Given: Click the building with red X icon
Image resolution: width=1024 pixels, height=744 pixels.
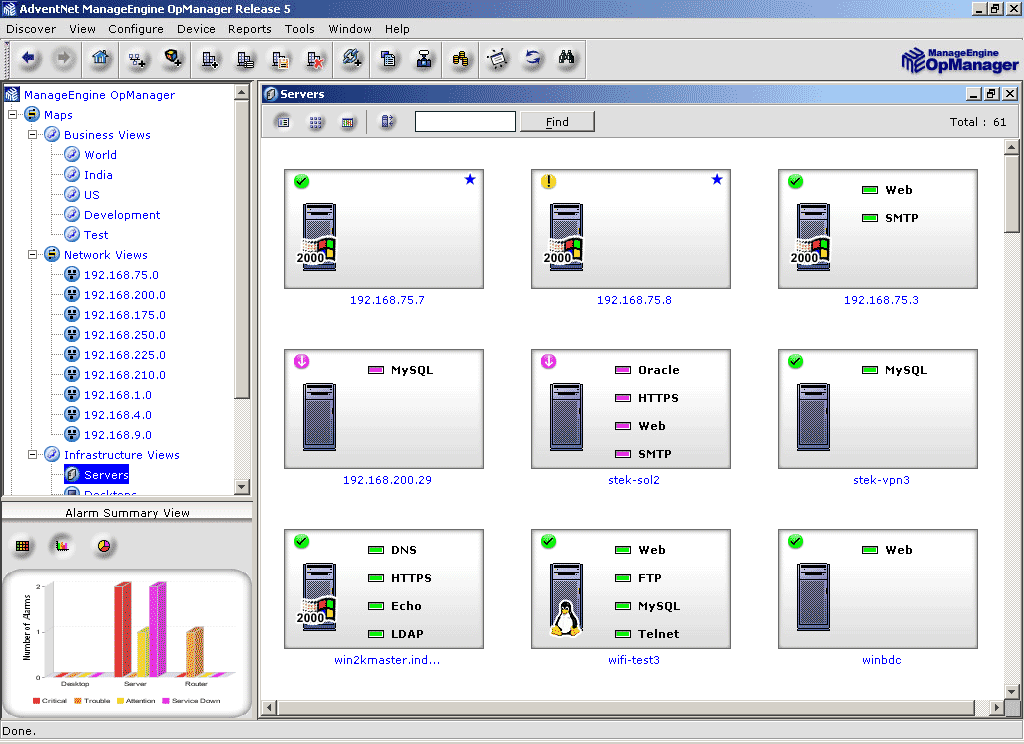Looking at the screenshot, I should pyautogui.click(x=315, y=59).
